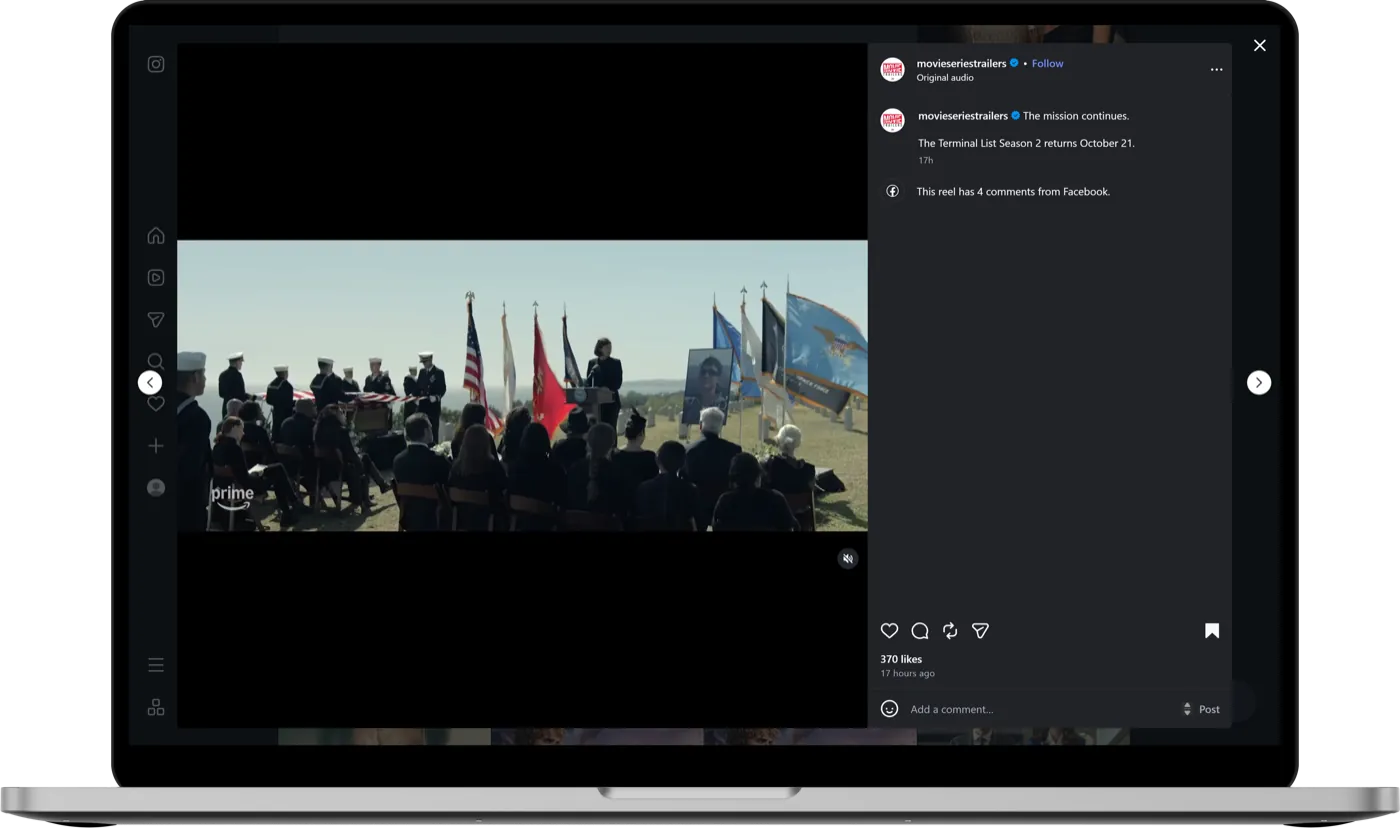Image resolution: width=1400 pixels, height=828 pixels.
Task: Pause the playing reel video
Action: (x=522, y=385)
